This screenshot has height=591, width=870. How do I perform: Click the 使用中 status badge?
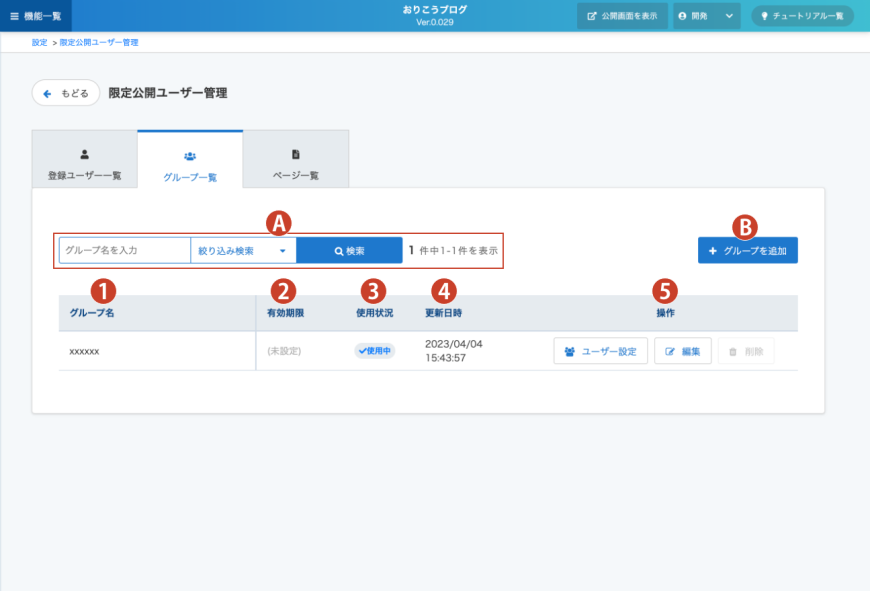point(374,351)
